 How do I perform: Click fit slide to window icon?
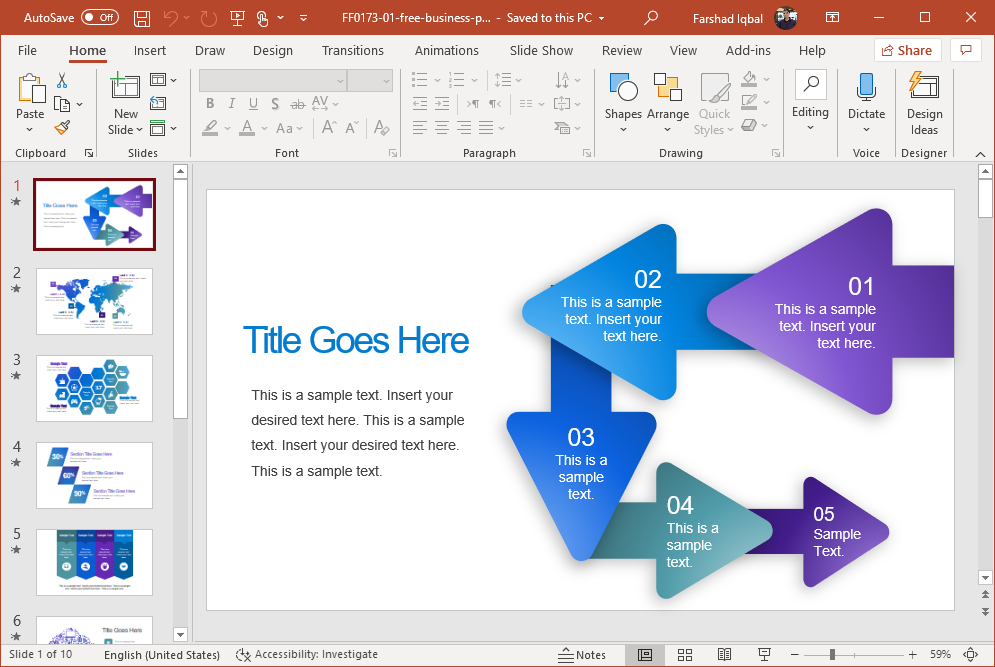pos(969,655)
